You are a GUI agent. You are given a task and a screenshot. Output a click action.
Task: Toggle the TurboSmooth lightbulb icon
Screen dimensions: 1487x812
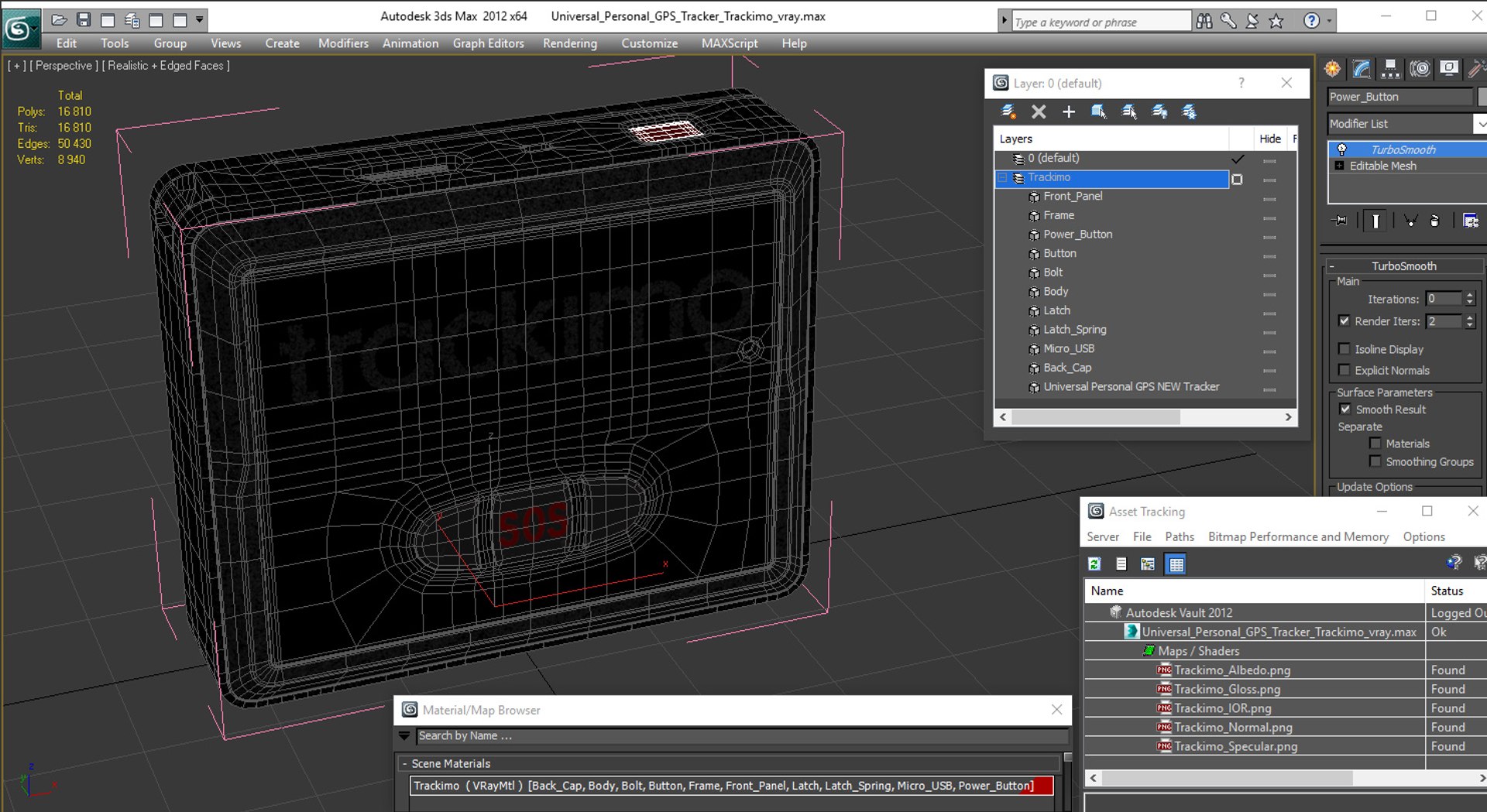click(x=1341, y=149)
